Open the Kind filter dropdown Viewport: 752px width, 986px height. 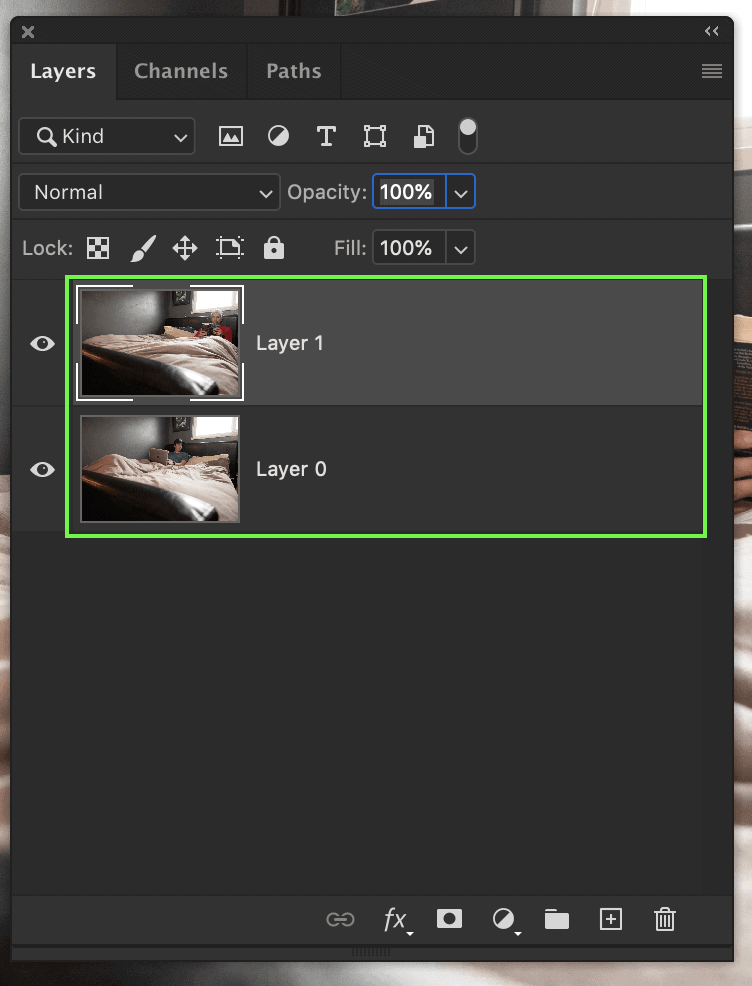[107, 136]
